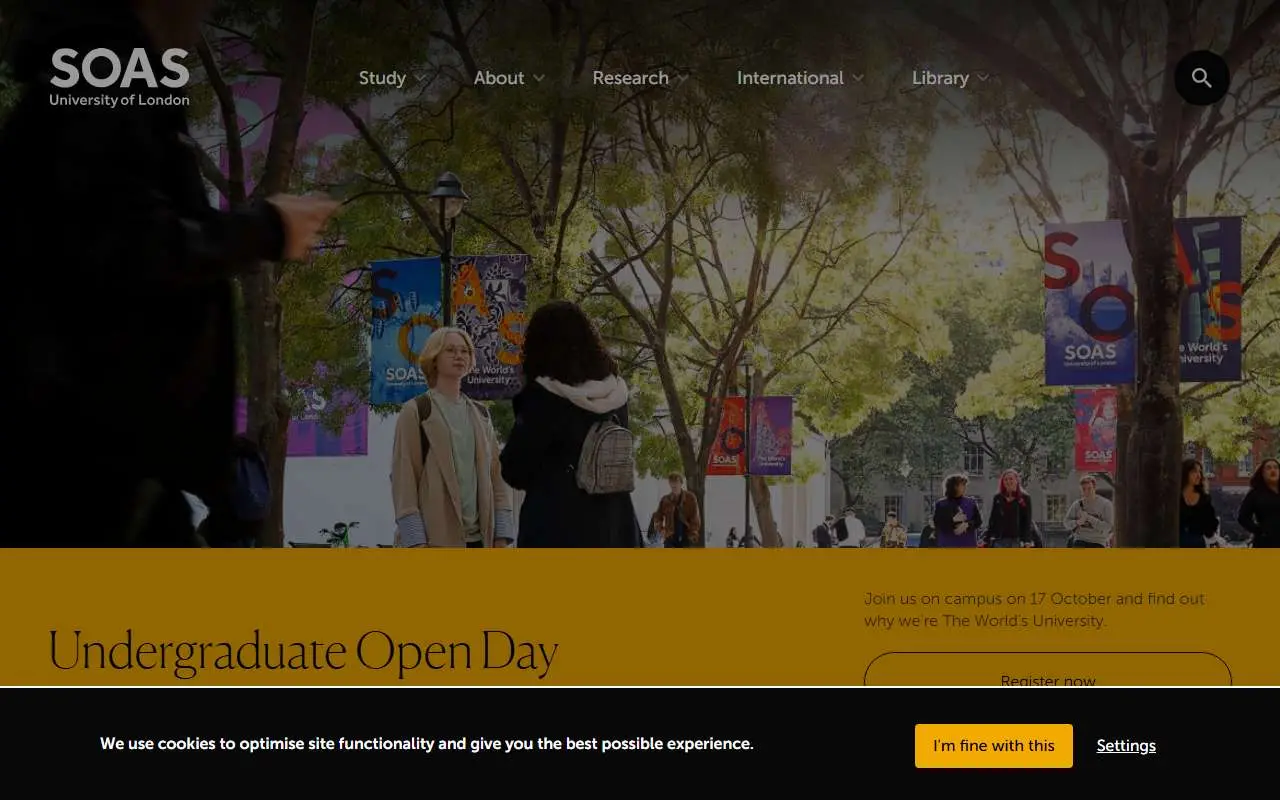Open the search magnifier icon
The width and height of the screenshot is (1280, 800).
coord(1201,78)
